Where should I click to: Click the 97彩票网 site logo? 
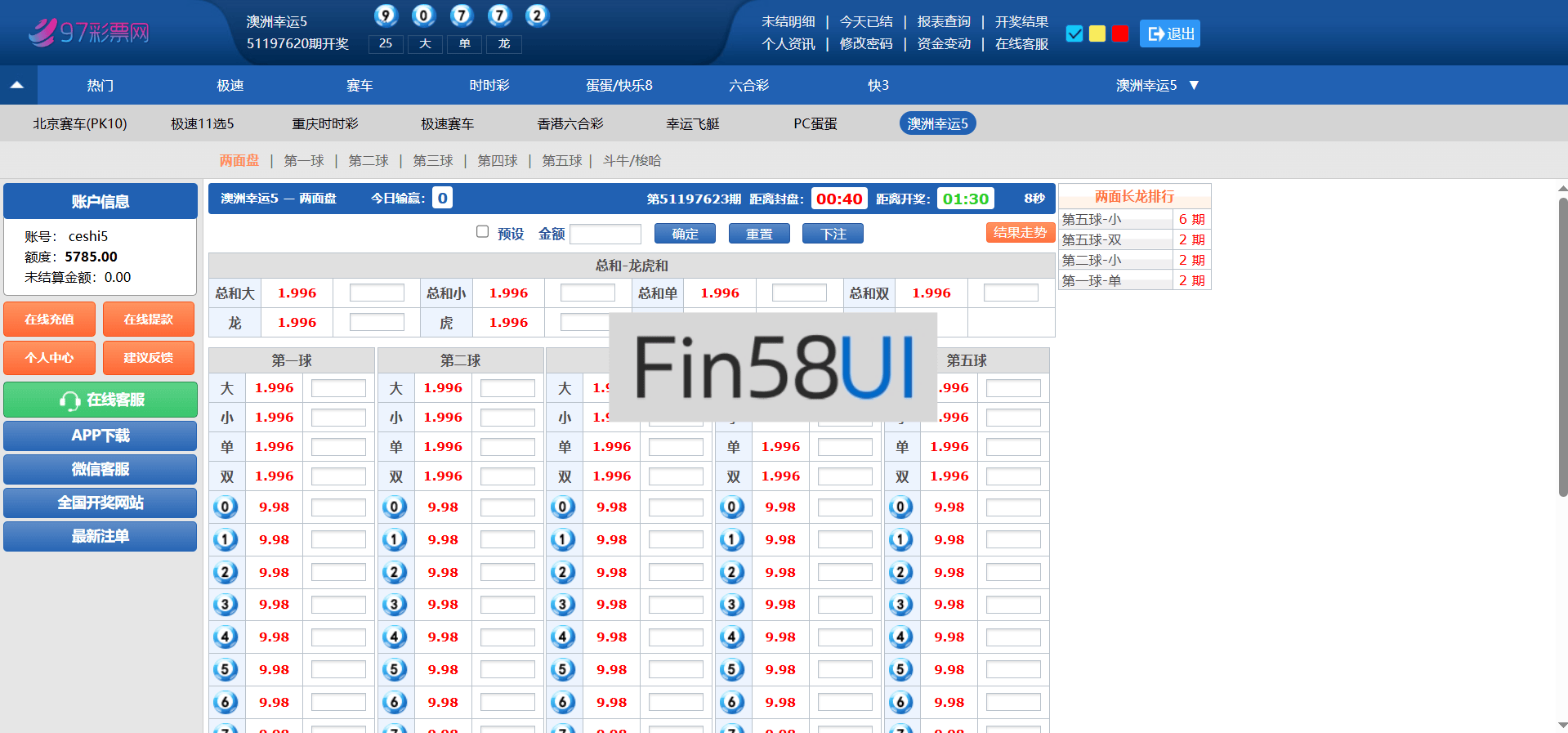point(88,33)
